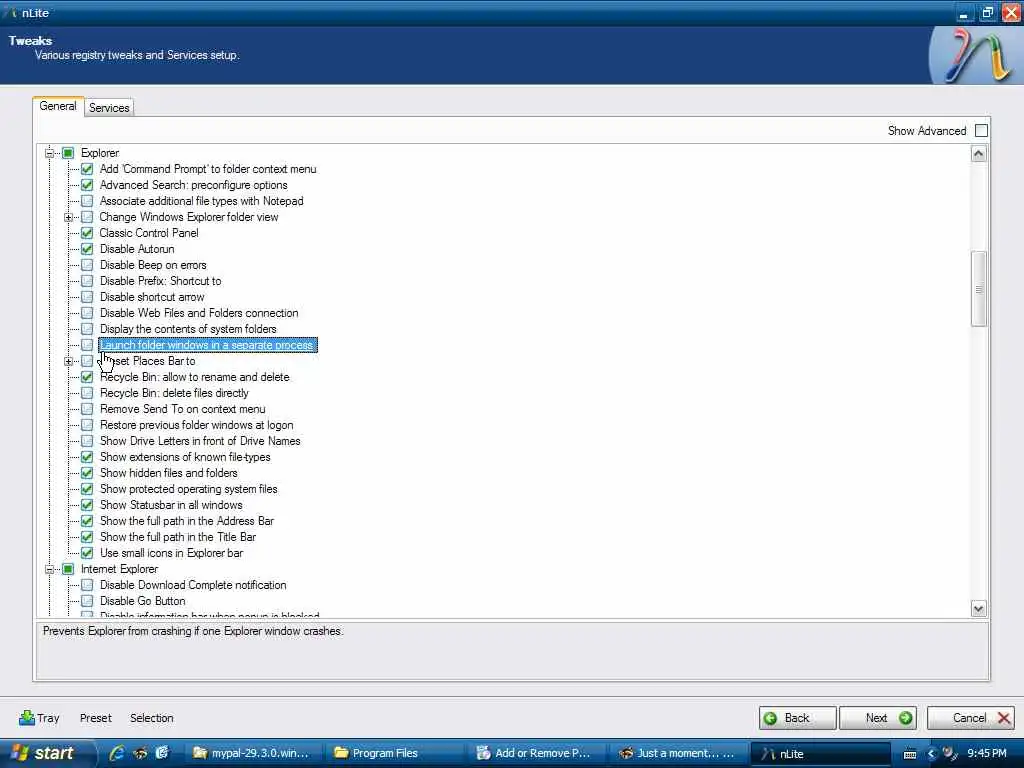Go Back to previous page
The height and width of the screenshot is (768, 1024).
[x=797, y=718]
